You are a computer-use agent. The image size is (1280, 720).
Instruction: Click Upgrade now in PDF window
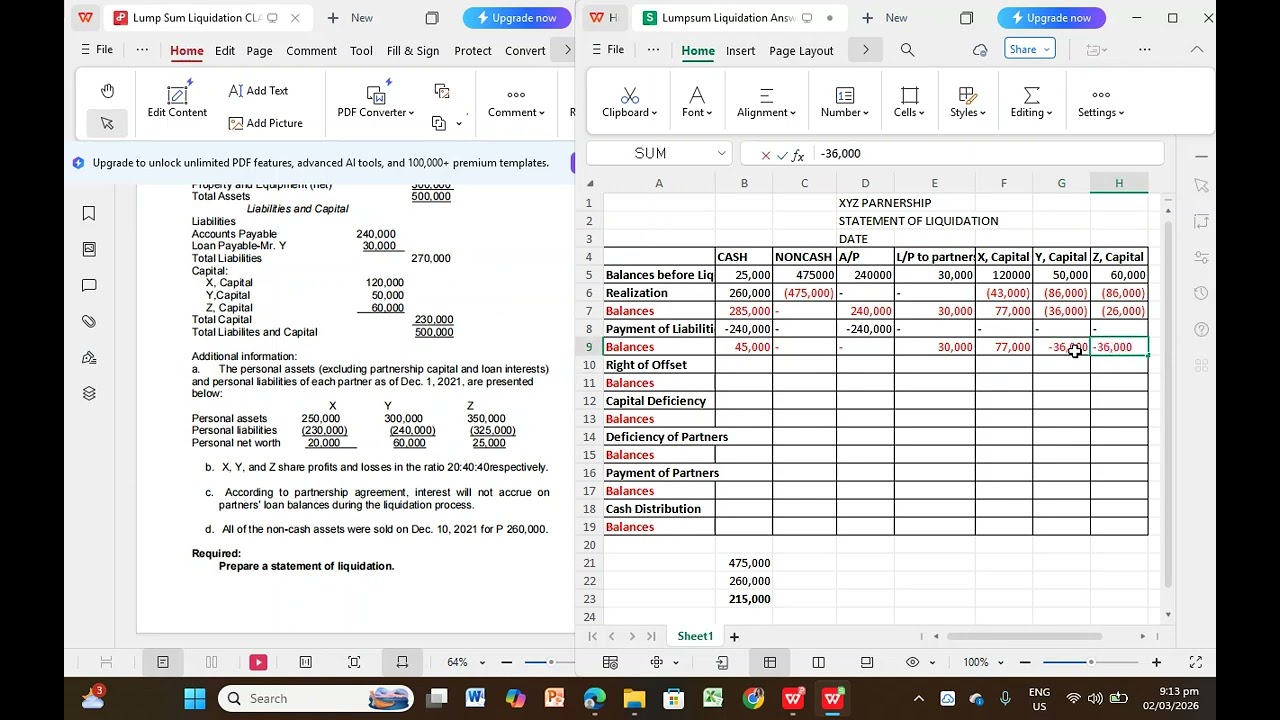[x=517, y=18]
